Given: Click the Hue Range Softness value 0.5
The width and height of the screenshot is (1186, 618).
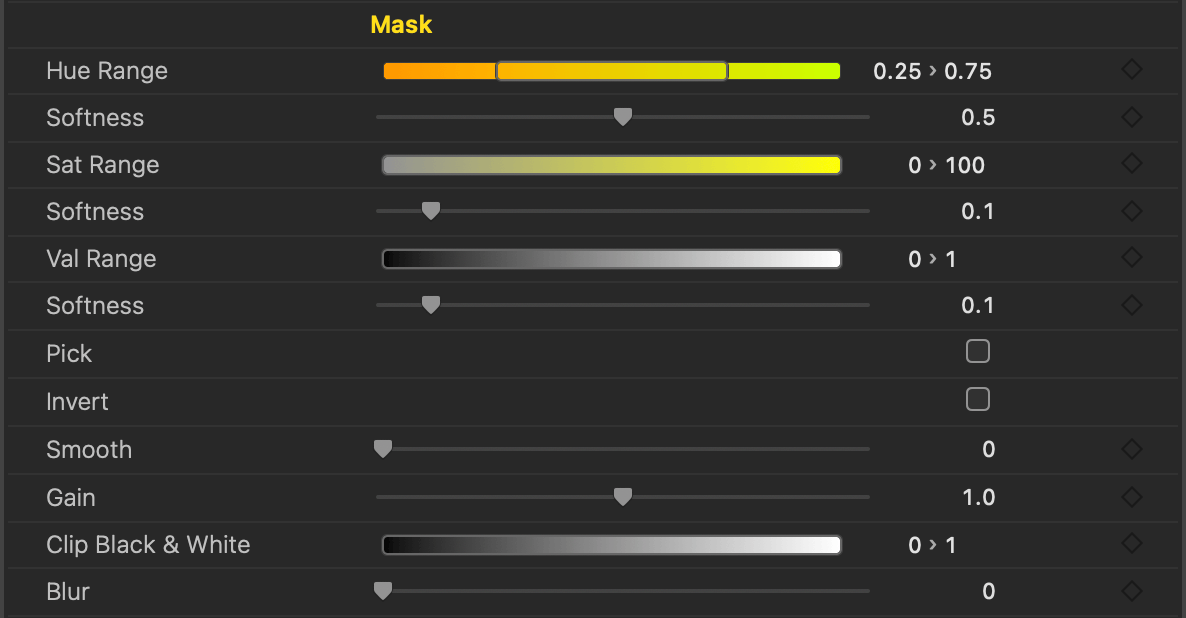Looking at the screenshot, I should point(977,117).
